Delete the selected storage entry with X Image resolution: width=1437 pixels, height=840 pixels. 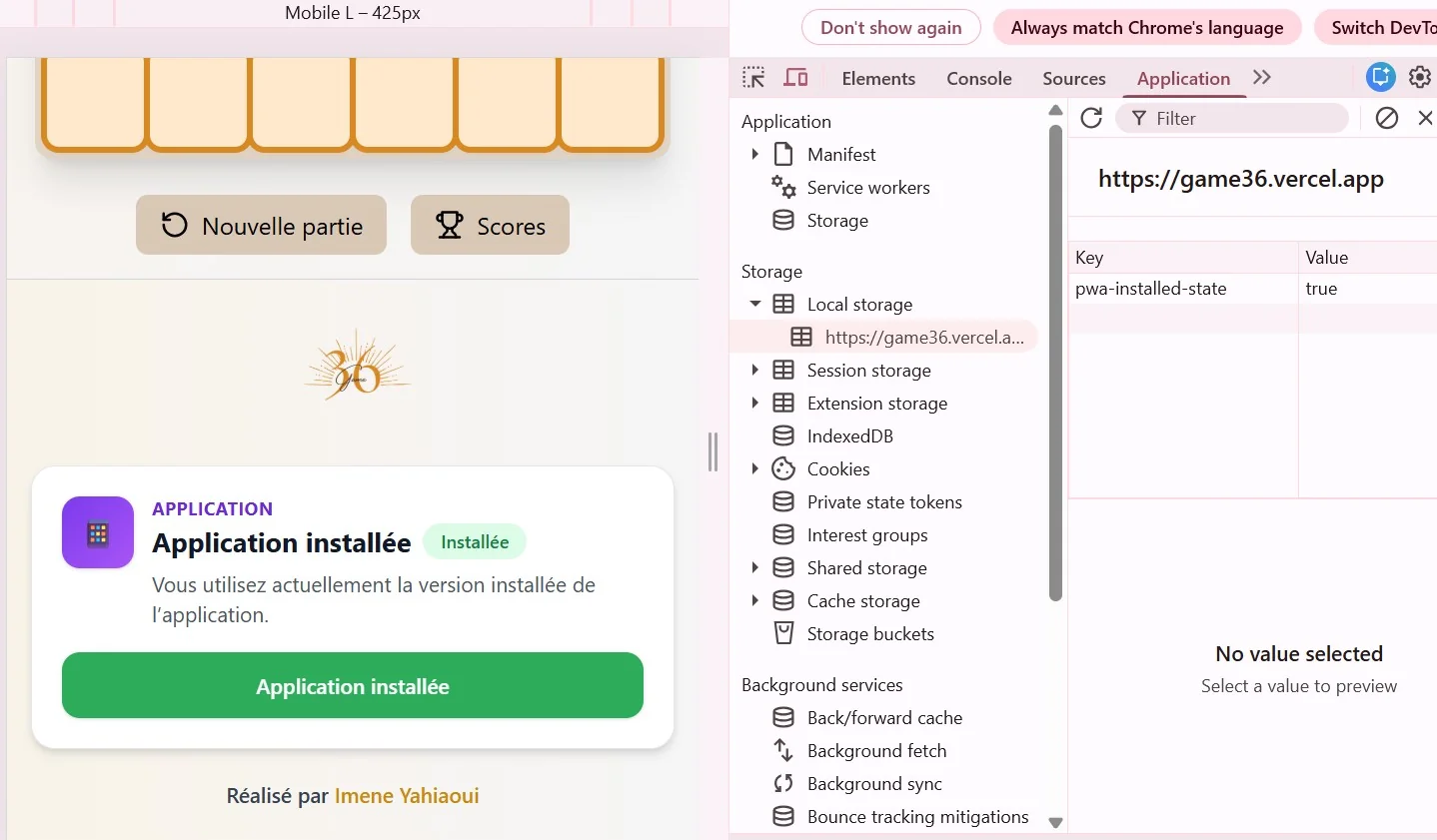click(1426, 118)
